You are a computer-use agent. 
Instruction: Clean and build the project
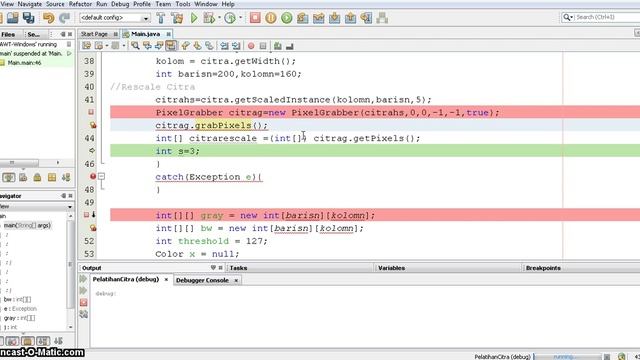(177, 18)
